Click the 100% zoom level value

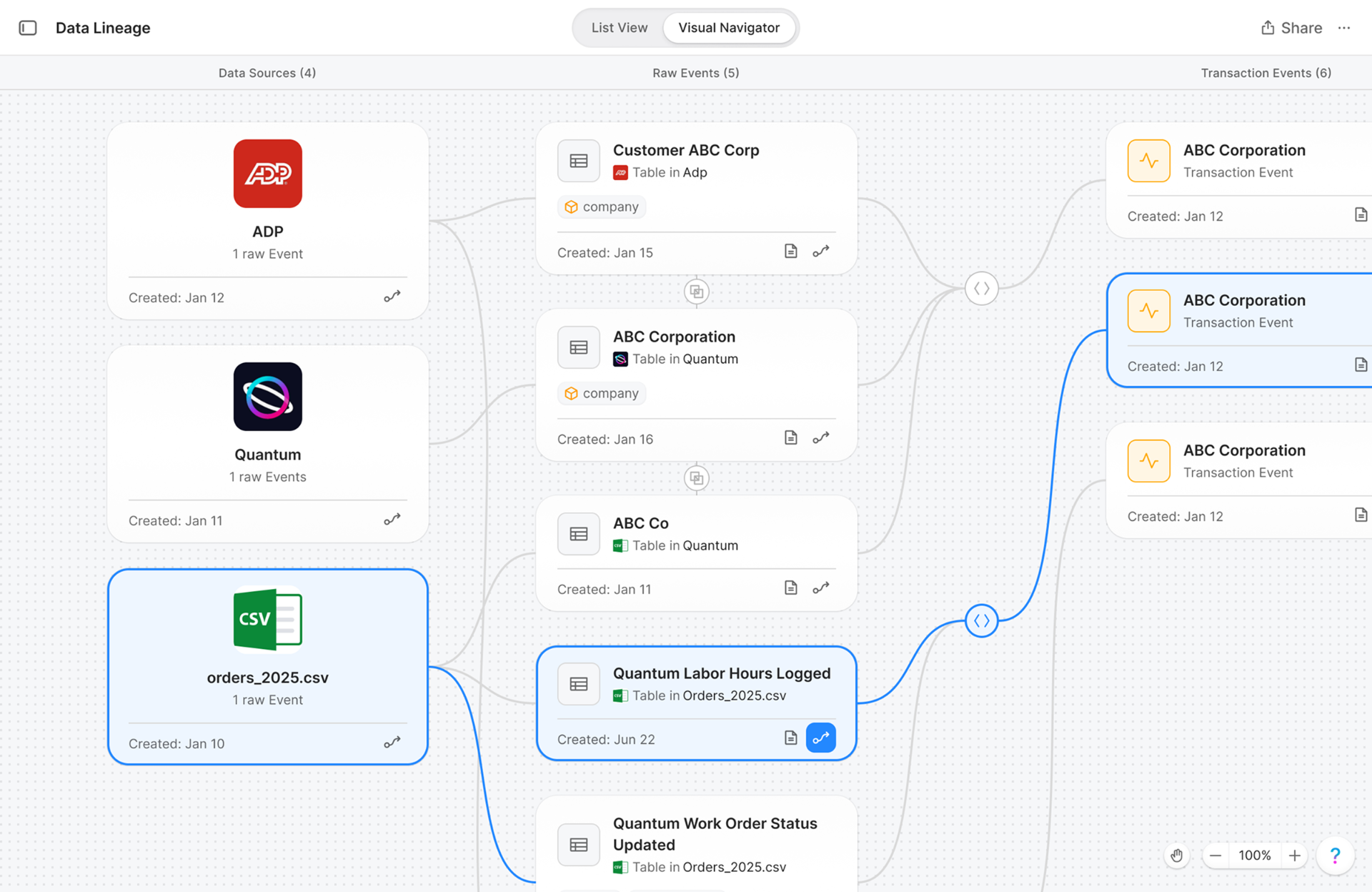point(1255,856)
